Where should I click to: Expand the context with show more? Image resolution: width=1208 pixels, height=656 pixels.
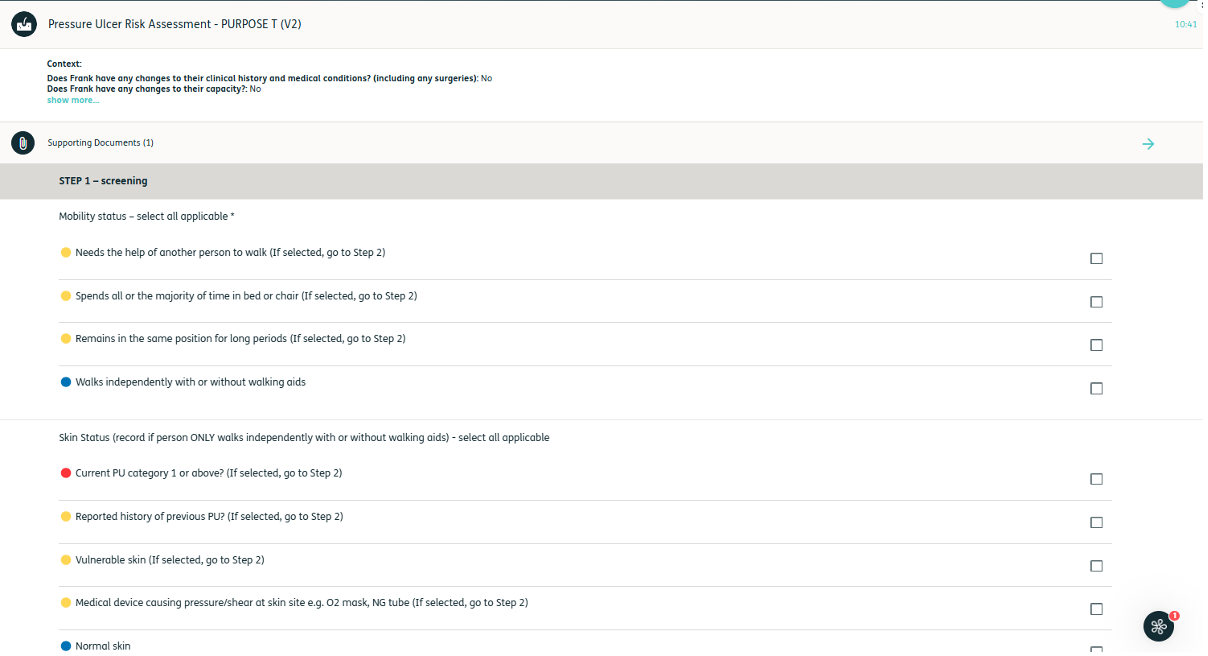(72, 99)
